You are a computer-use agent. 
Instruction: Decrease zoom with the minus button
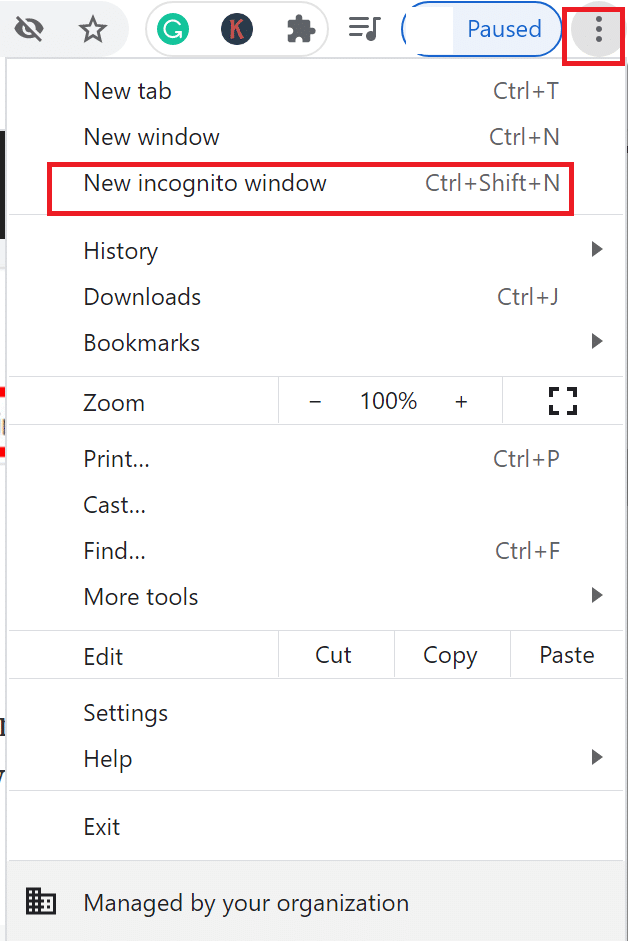point(315,402)
